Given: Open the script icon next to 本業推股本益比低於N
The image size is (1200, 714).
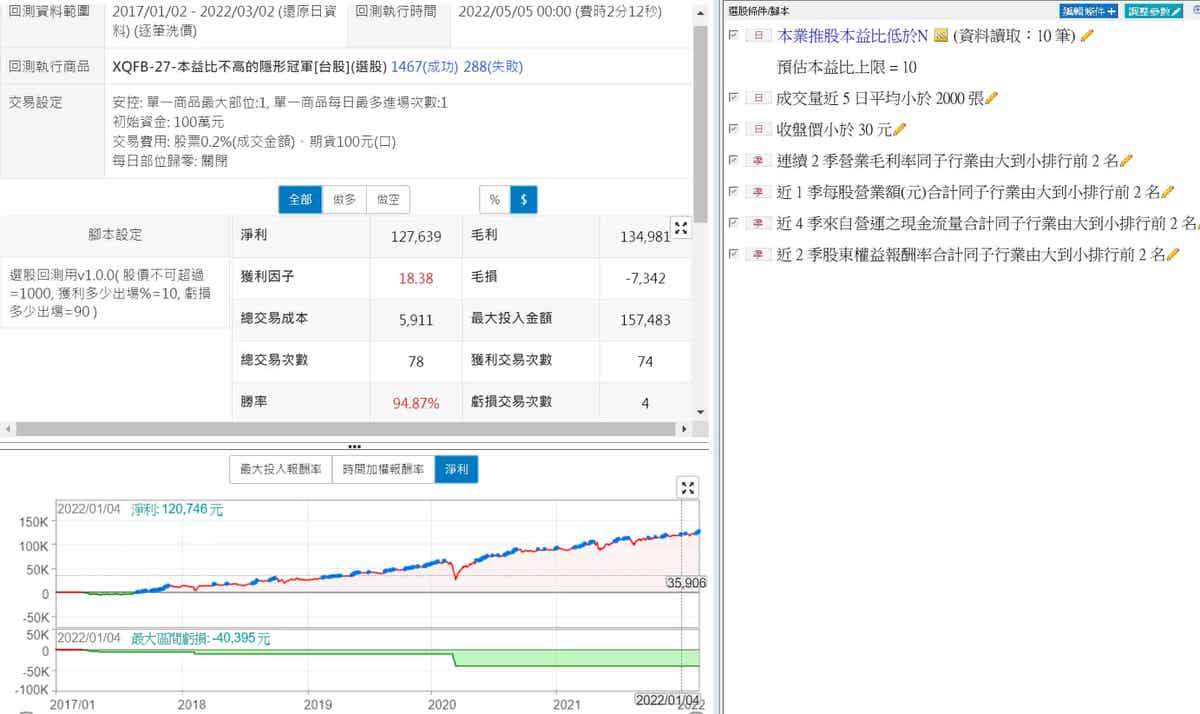Looking at the screenshot, I should [x=940, y=36].
